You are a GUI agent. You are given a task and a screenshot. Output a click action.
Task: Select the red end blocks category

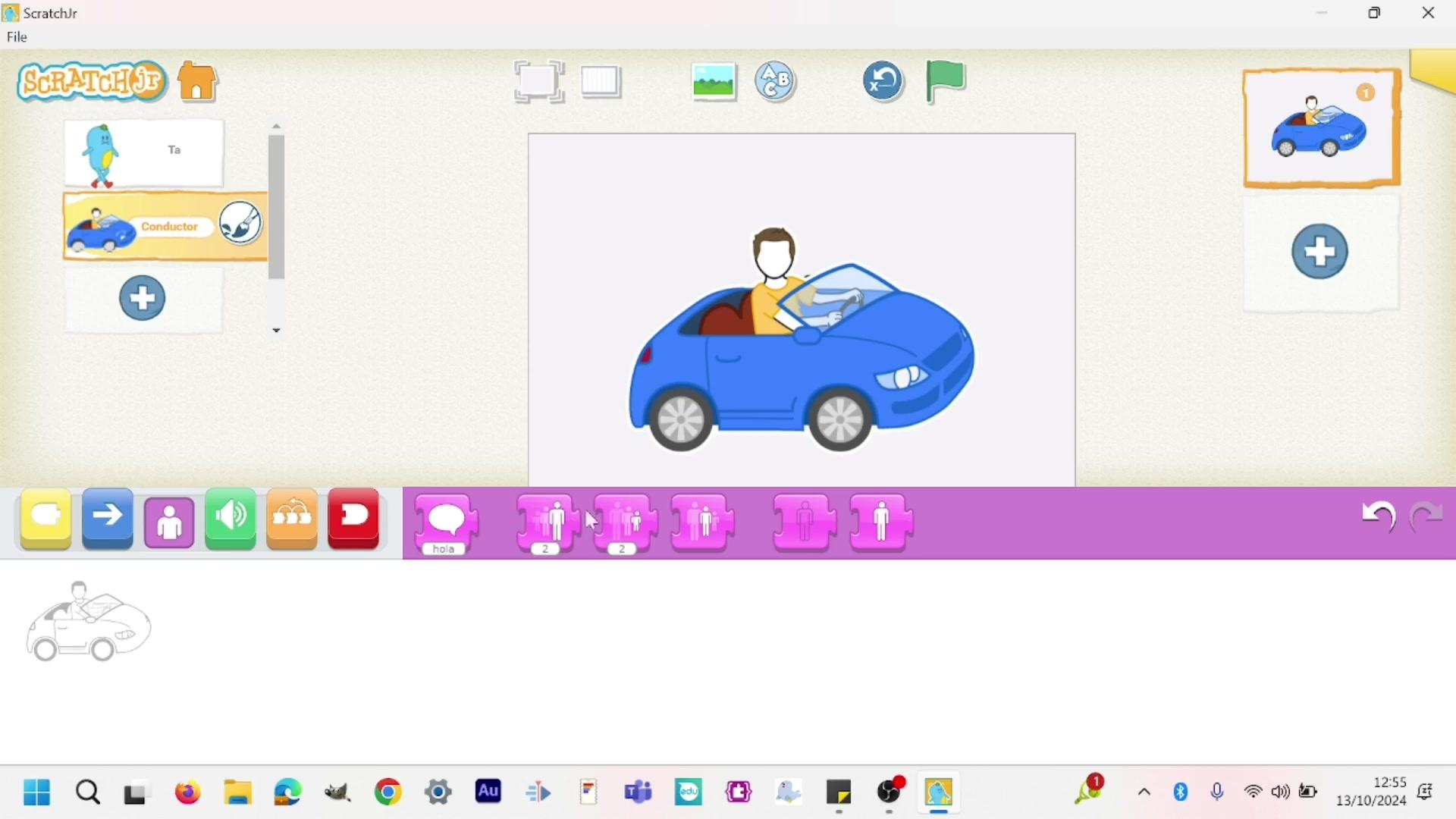tap(353, 518)
